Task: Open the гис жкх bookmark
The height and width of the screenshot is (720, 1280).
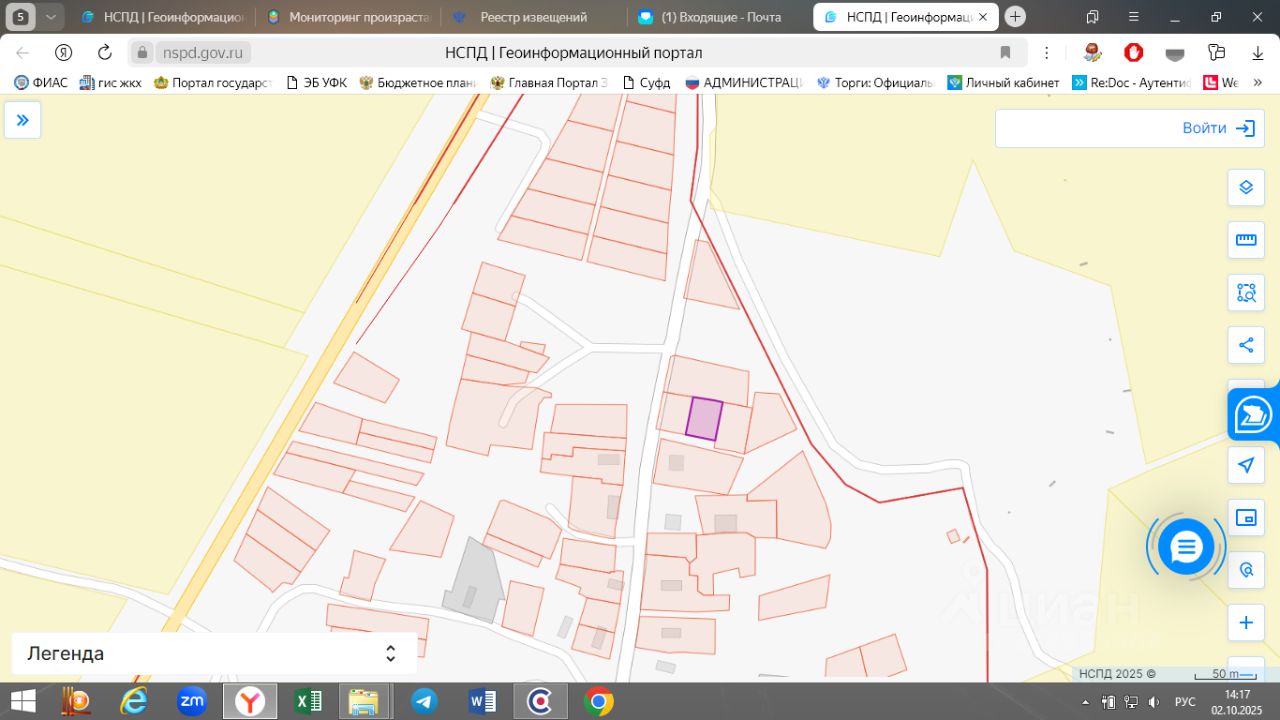Action: coord(110,83)
